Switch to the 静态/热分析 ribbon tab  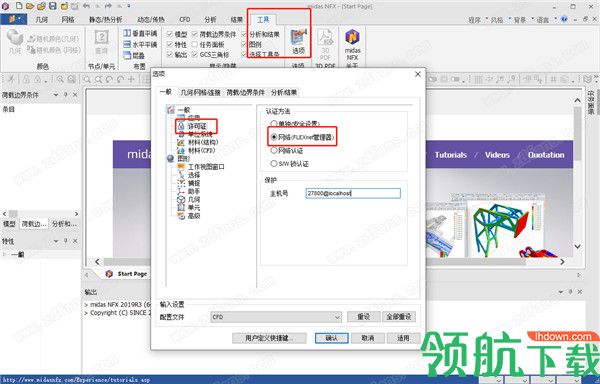click(105, 20)
